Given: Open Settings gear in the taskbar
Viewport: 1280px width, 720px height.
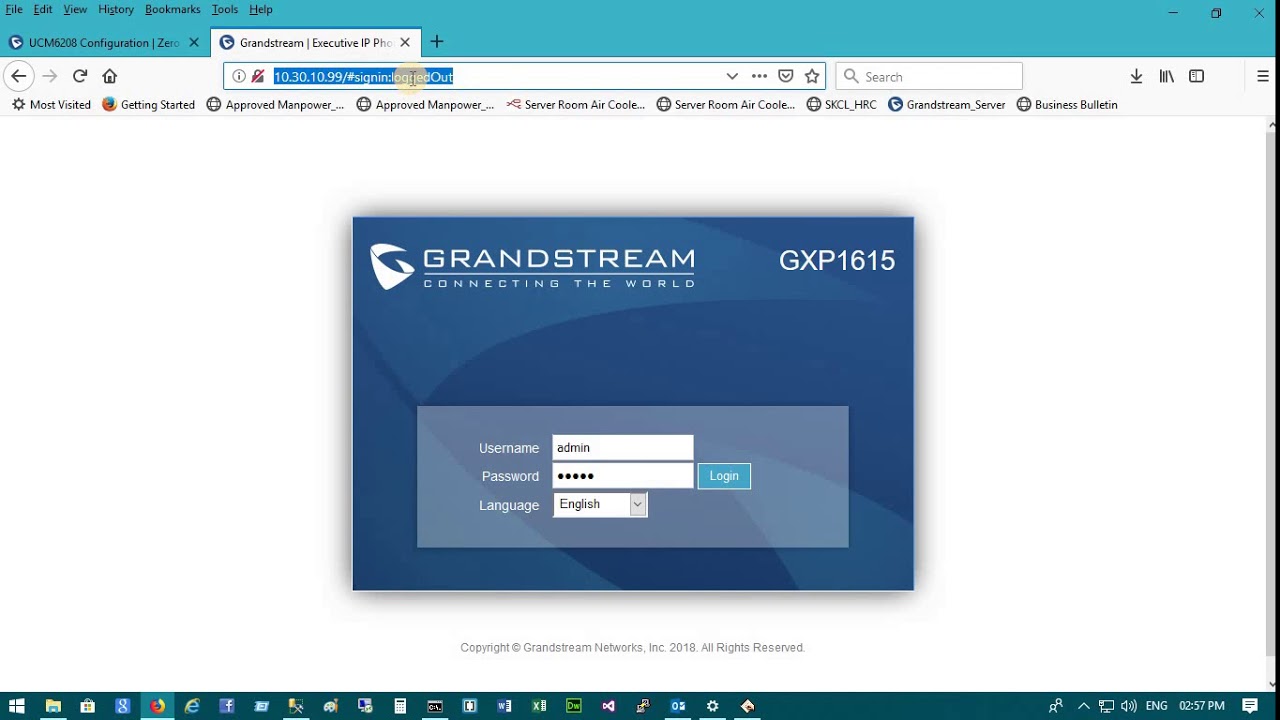Looking at the screenshot, I should coord(712,706).
